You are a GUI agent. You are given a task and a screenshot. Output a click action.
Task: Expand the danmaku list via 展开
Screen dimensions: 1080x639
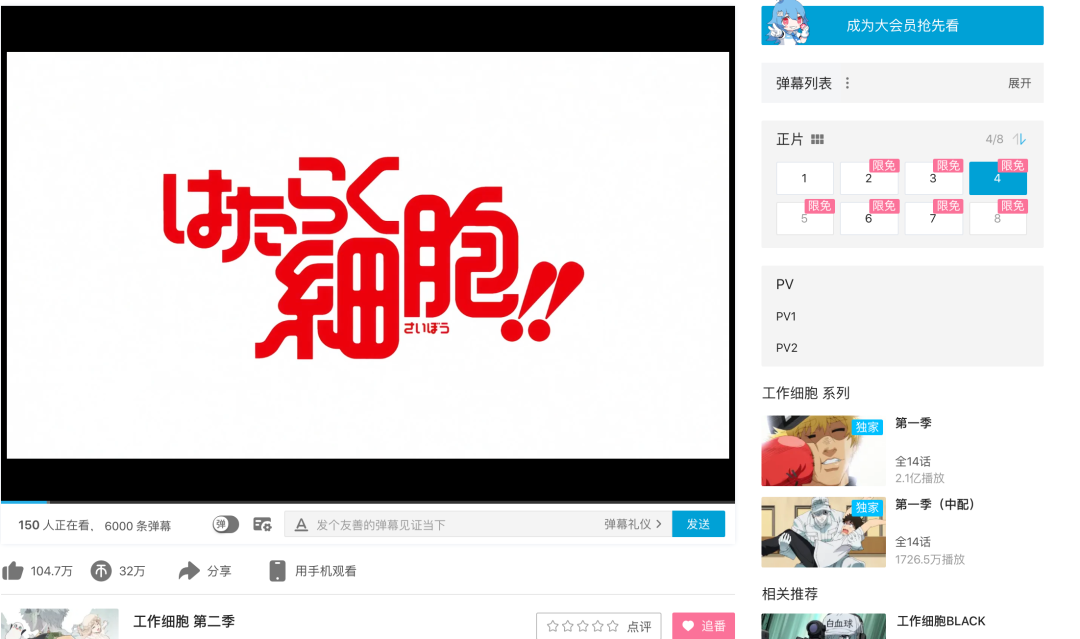1019,83
